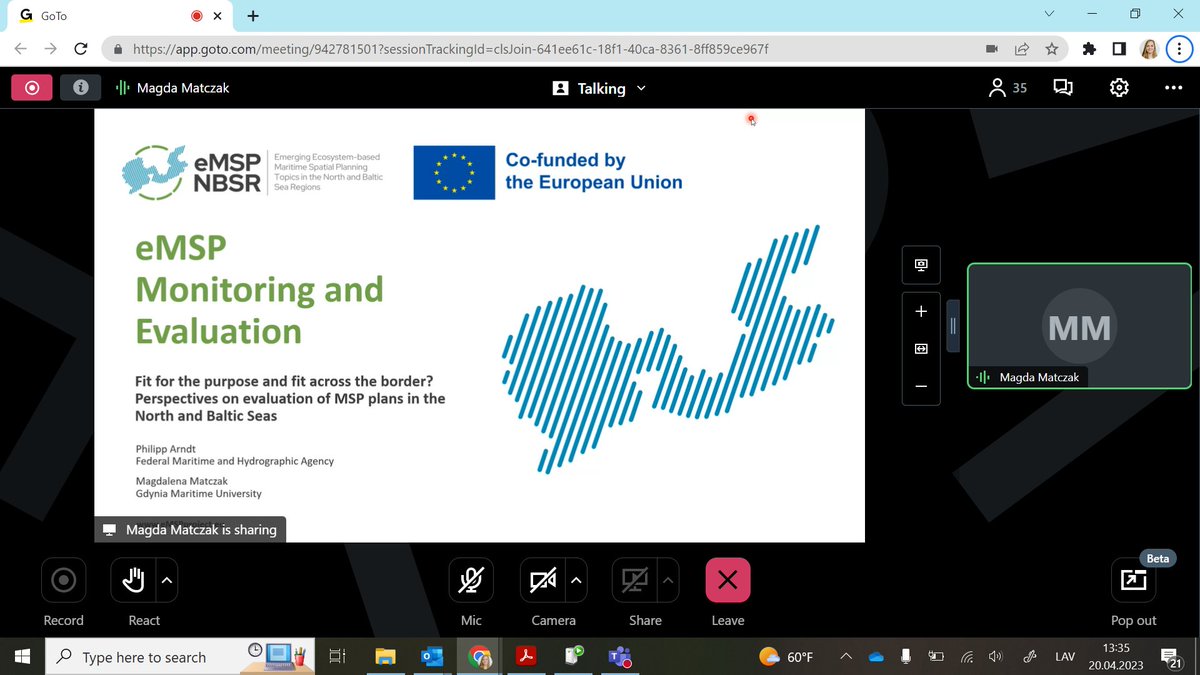
Task: Open GoTo meeting settings gear
Action: (x=1119, y=88)
